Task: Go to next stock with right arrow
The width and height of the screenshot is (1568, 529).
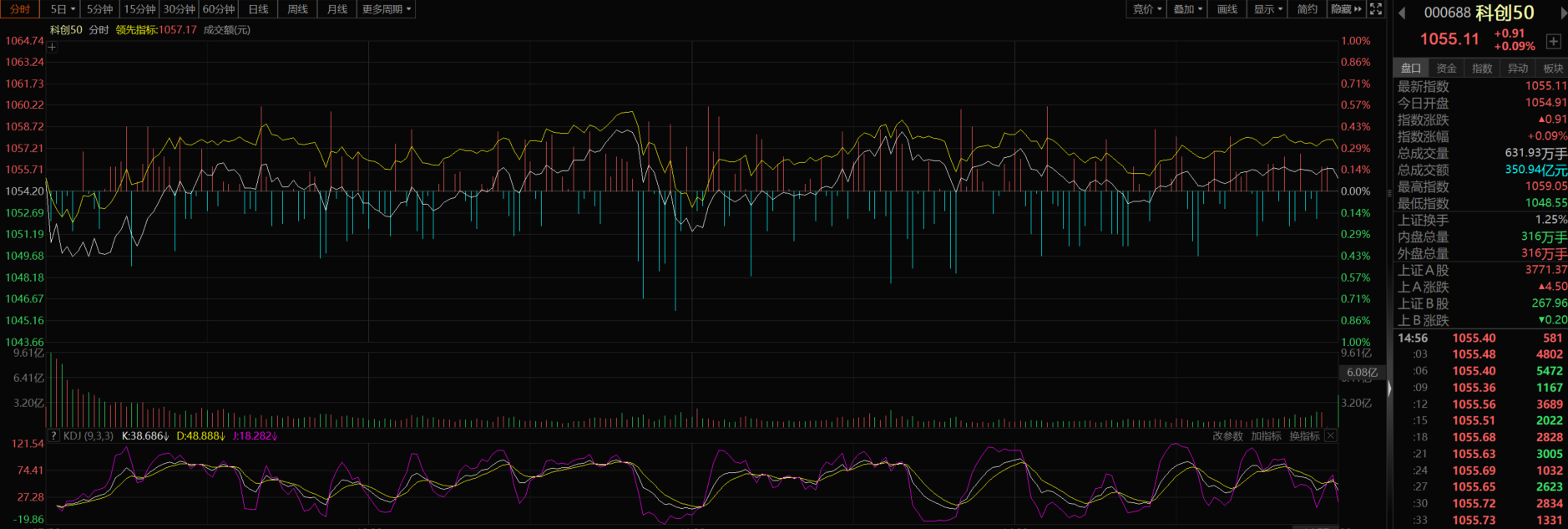Action: coord(1563,13)
